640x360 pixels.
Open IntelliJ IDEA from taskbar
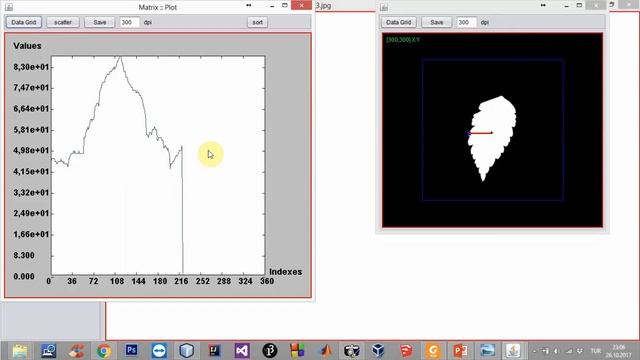click(x=214, y=350)
